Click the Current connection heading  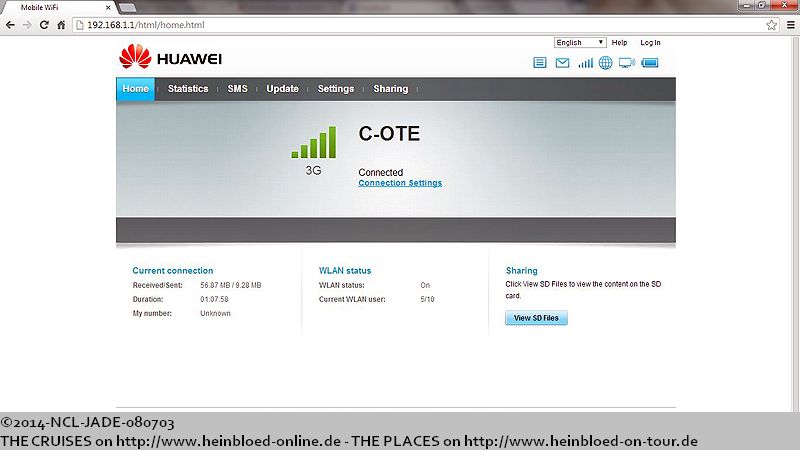point(173,271)
